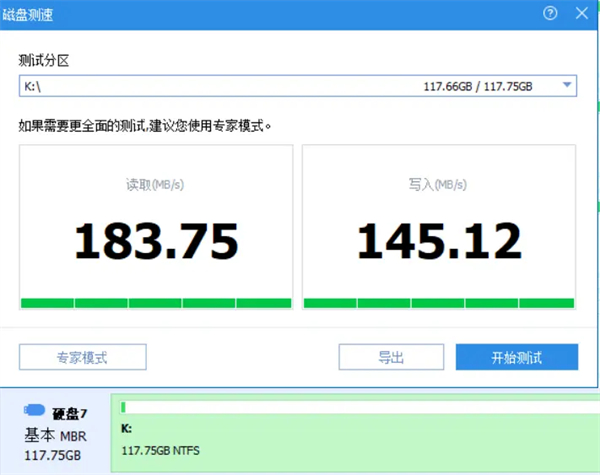This screenshot has width=600, height=475.
Task: Close the 磁盘测速 dialog
Action: pos(580,14)
